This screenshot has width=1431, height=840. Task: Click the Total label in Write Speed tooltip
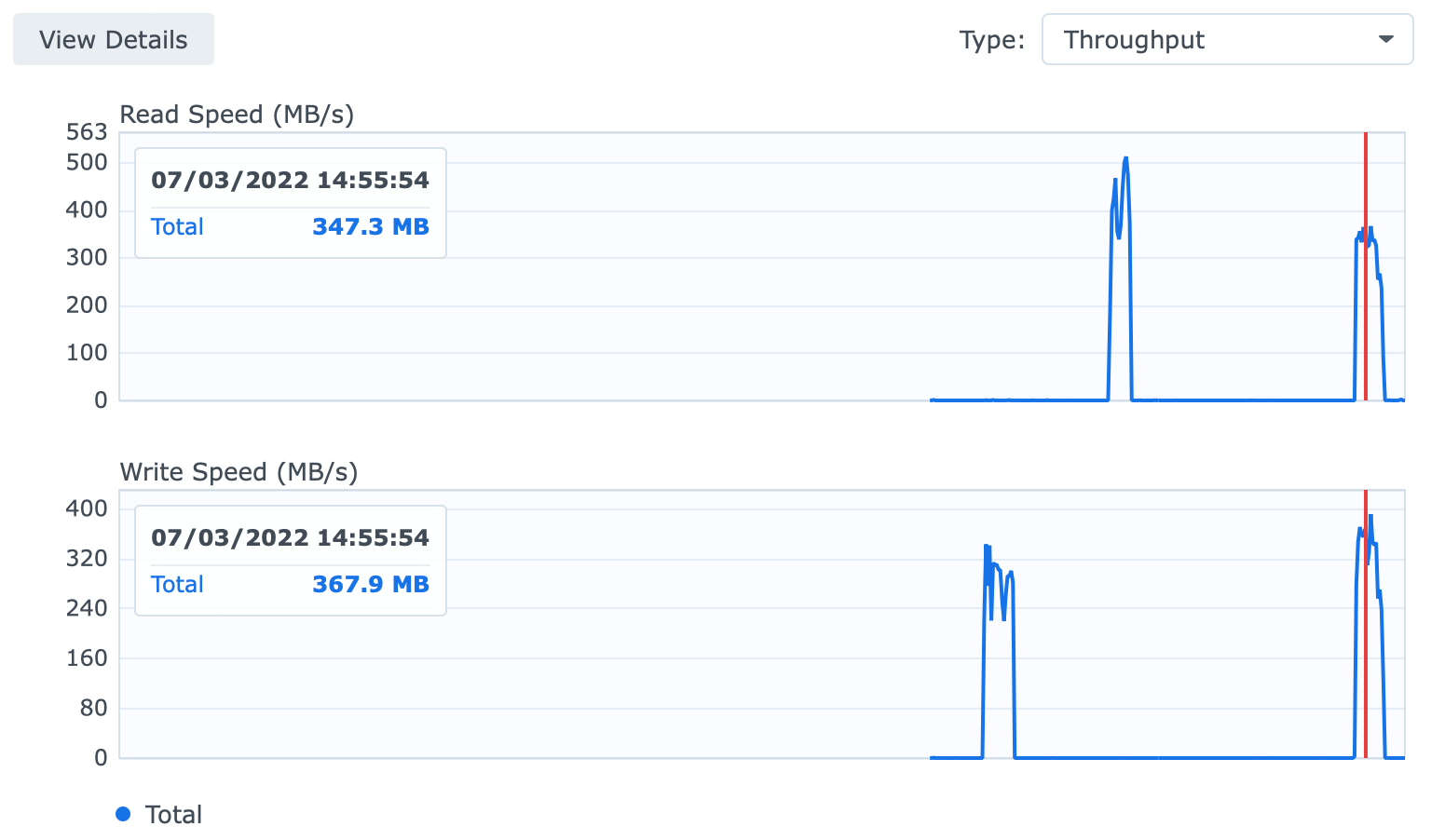click(177, 584)
